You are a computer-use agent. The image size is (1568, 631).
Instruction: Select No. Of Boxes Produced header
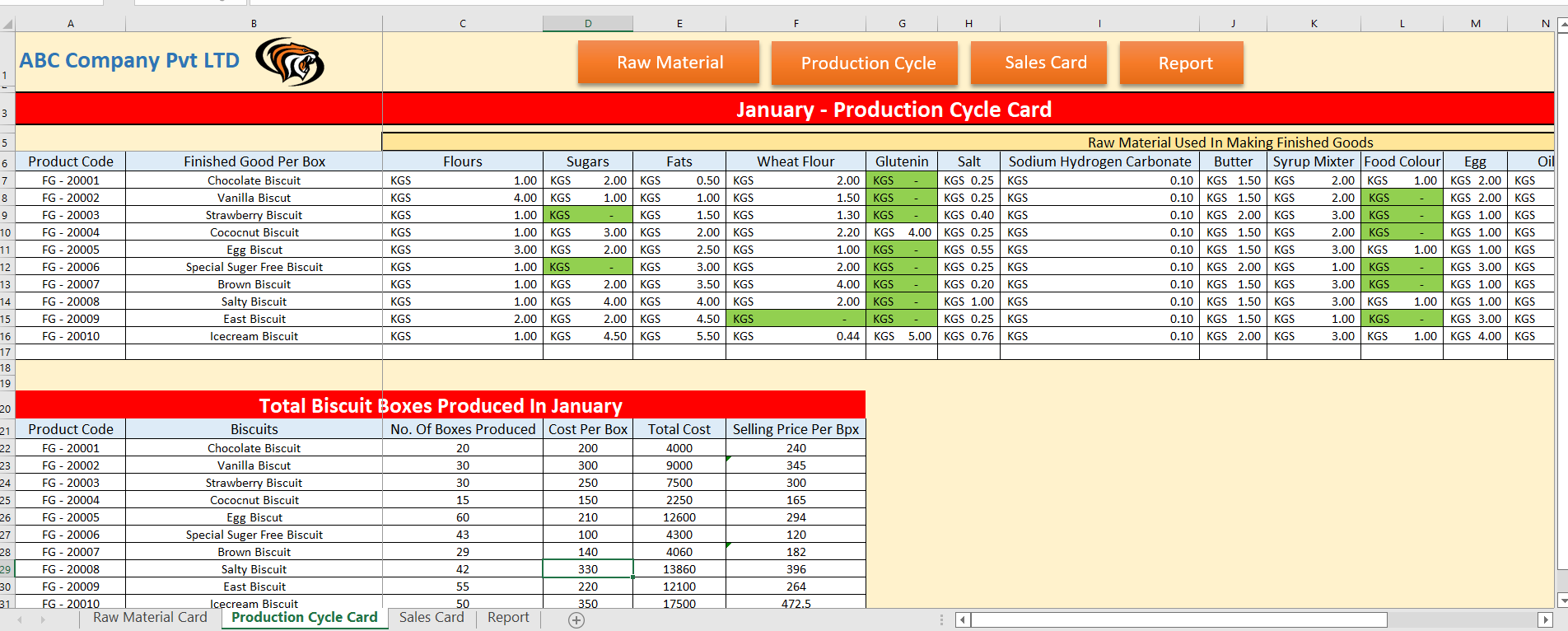(x=463, y=429)
